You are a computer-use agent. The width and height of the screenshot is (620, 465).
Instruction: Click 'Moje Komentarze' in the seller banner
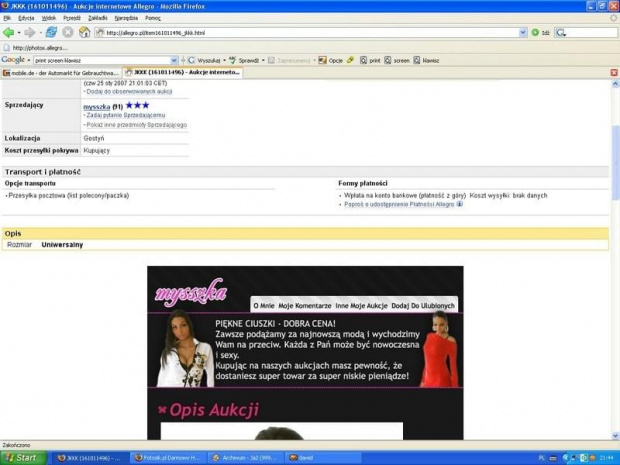tap(304, 305)
